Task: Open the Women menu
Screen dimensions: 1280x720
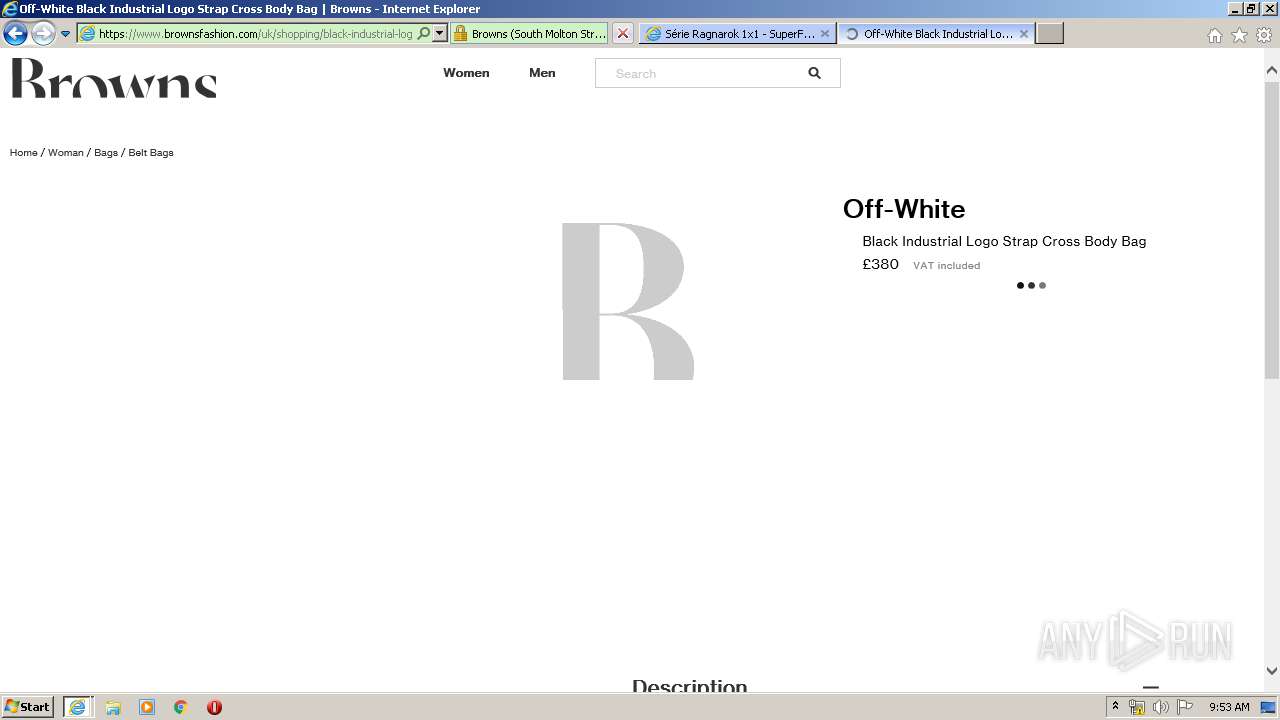Action: click(466, 73)
